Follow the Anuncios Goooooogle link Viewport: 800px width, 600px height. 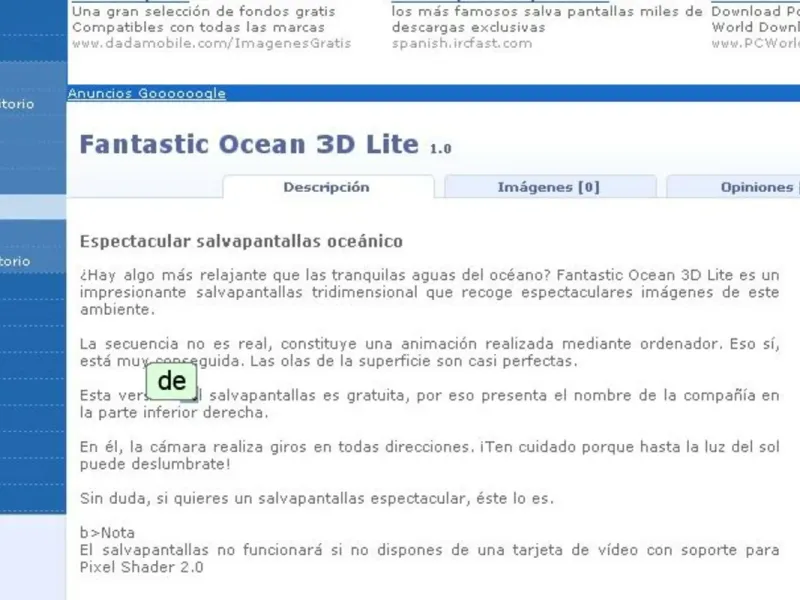point(146,93)
